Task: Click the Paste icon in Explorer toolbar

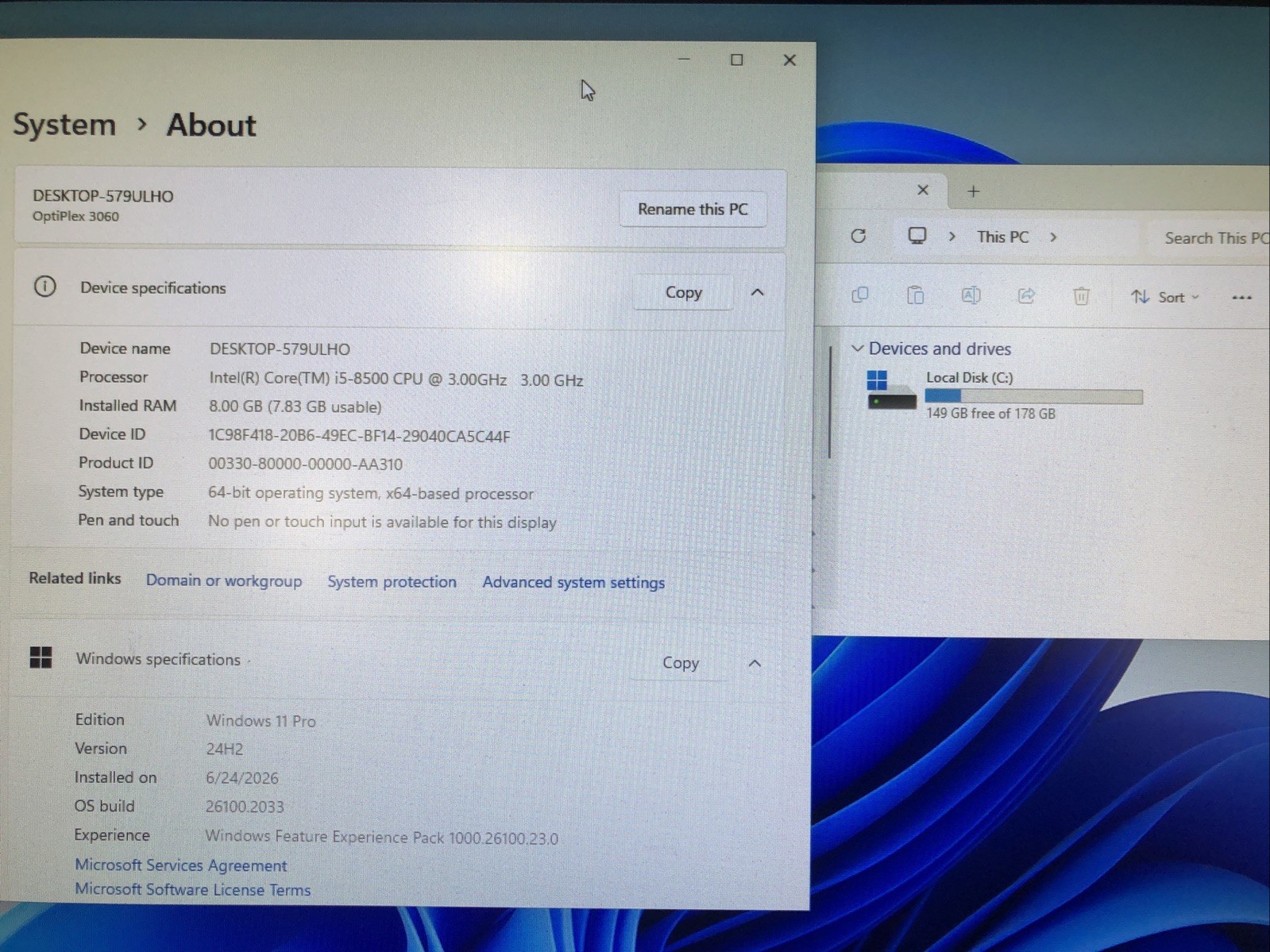Action: click(x=915, y=295)
